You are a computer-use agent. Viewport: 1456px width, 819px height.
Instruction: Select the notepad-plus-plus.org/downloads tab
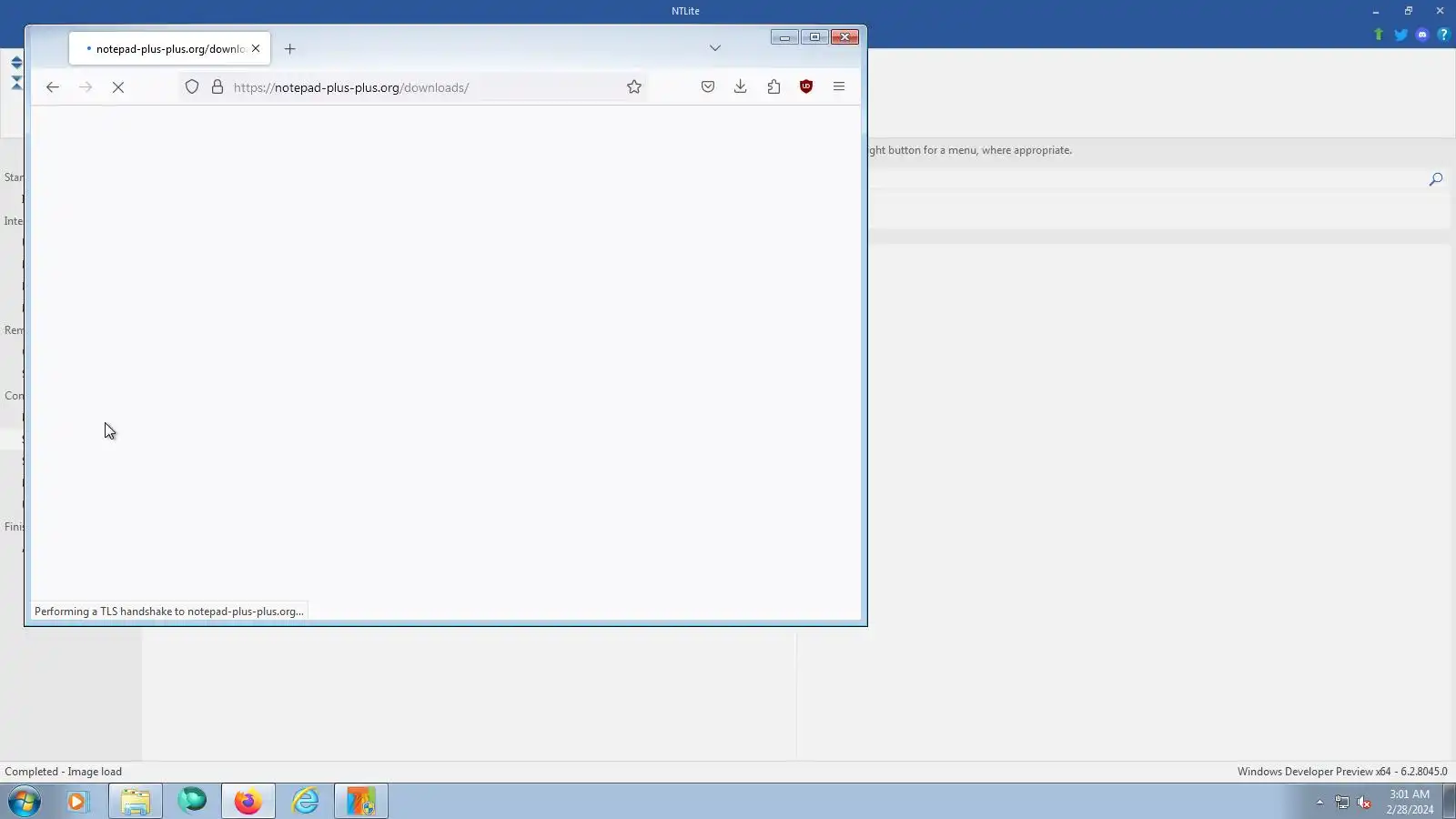tap(169, 49)
